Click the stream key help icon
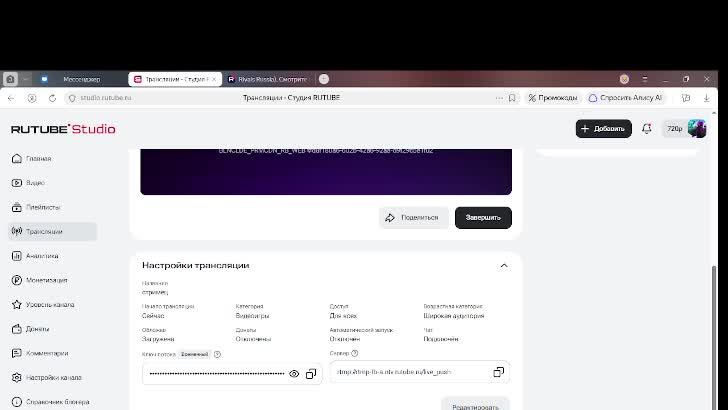This screenshot has width=728, height=410. pyautogui.click(x=218, y=354)
